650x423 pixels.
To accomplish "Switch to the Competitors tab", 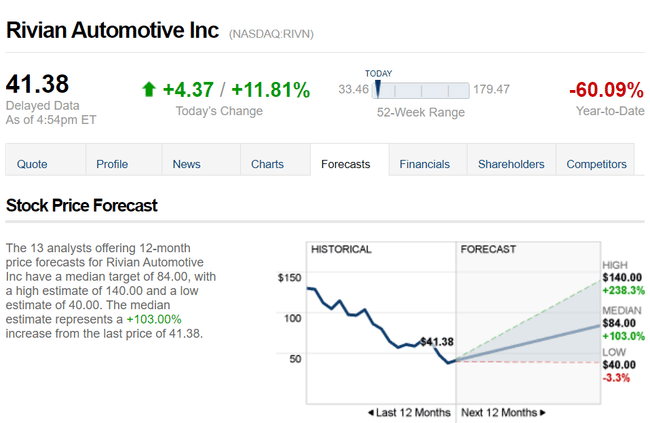I will (x=596, y=164).
